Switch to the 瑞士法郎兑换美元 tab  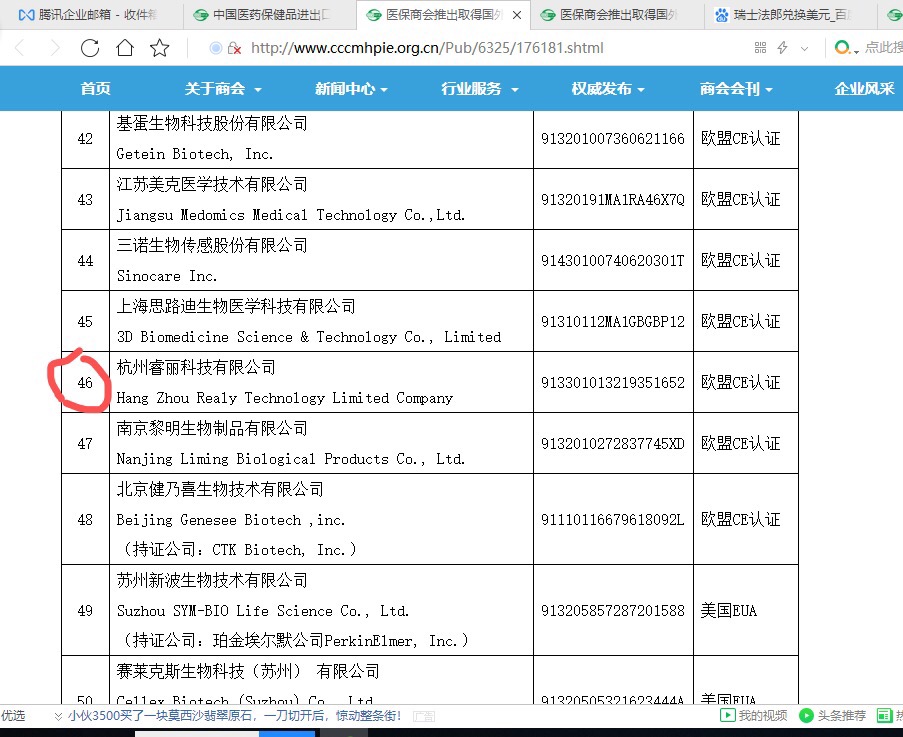[x=790, y=14]
